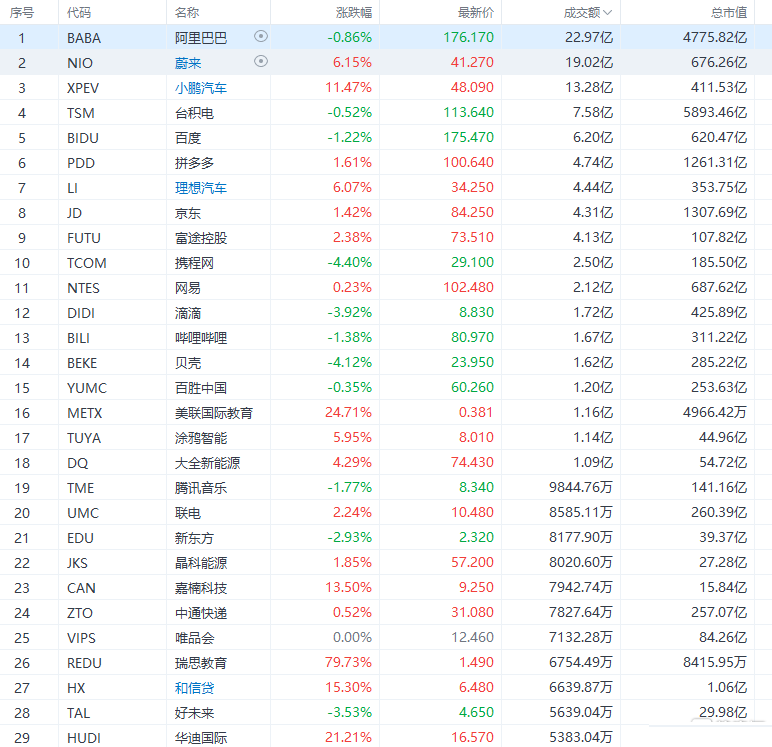Click the 百度 name cell

(188, 138)
